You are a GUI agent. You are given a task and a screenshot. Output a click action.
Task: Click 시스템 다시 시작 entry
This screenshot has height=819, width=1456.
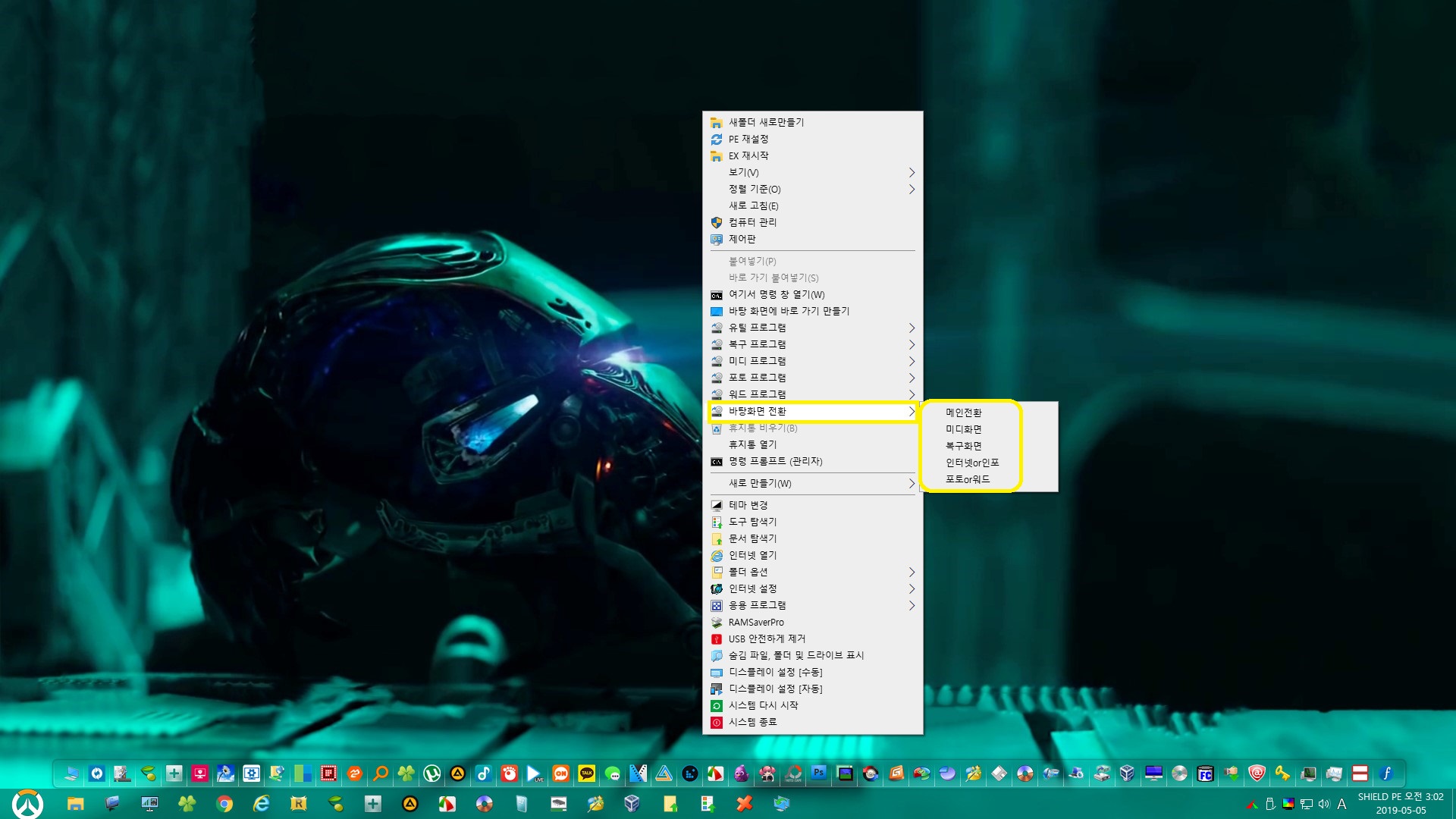(813, 705)
